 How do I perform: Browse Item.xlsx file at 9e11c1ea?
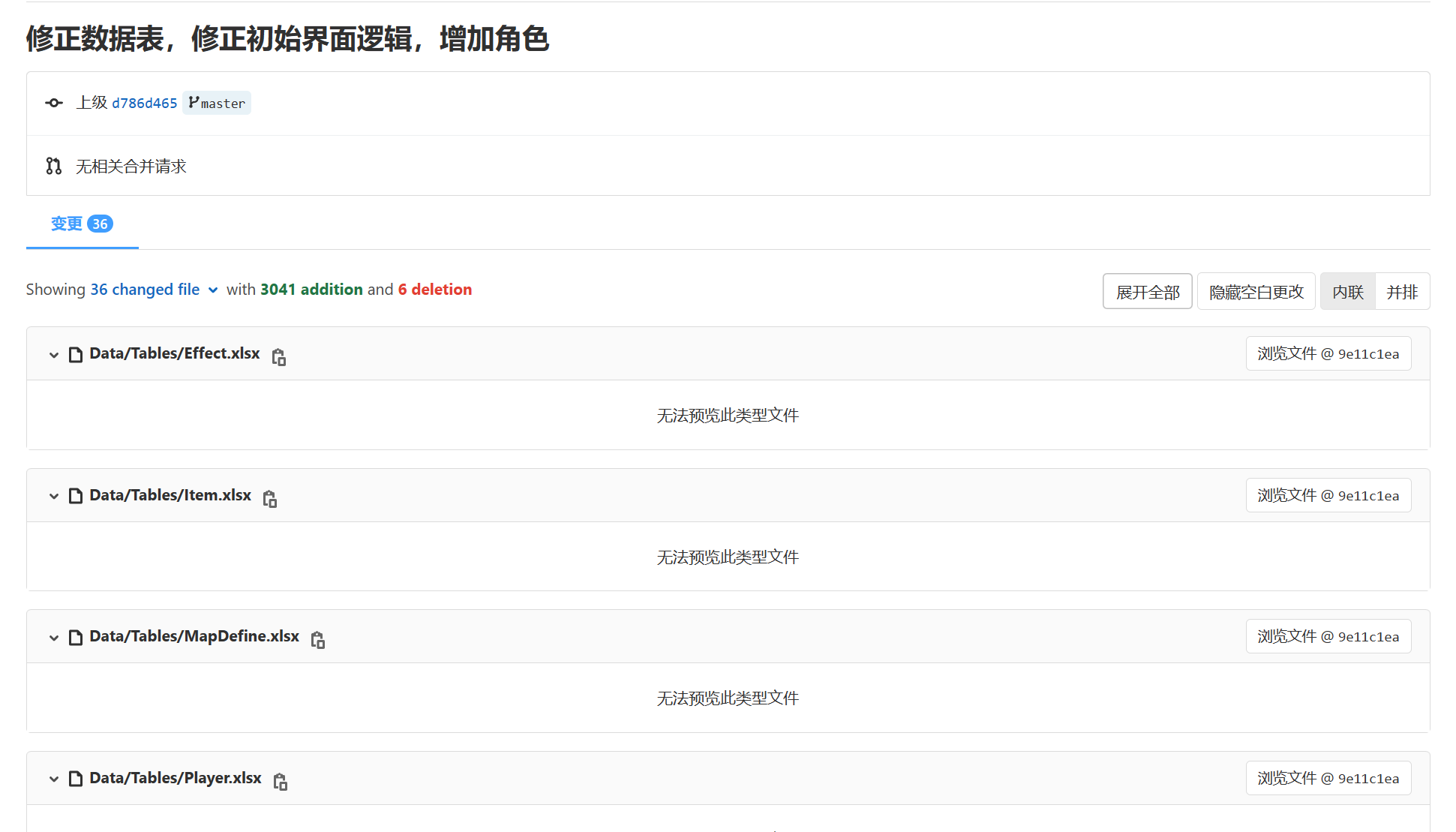1328,495
